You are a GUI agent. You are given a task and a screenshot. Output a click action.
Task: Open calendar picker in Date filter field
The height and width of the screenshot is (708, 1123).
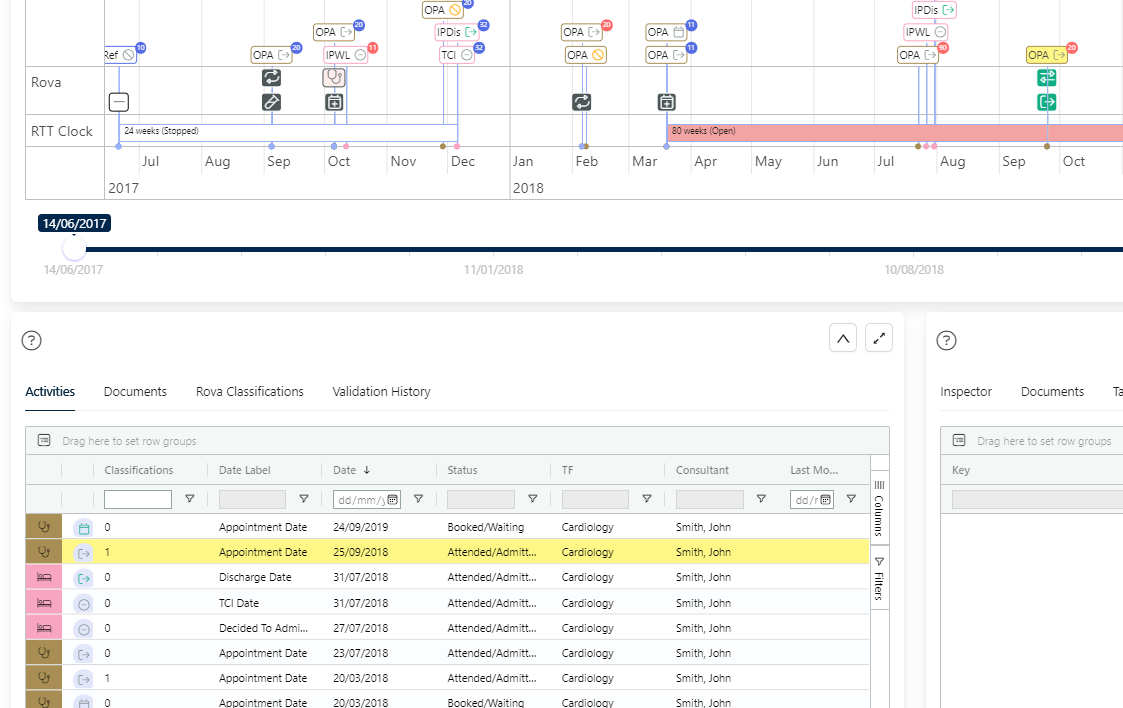(393, 499)
